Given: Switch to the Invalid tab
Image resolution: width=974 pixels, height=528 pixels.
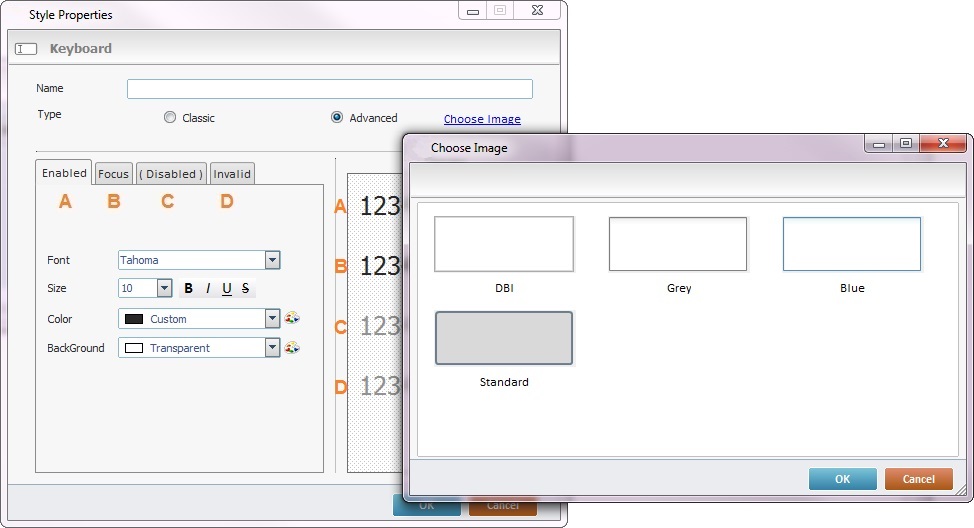Looking at the screenshot, I should coord(232,174).
